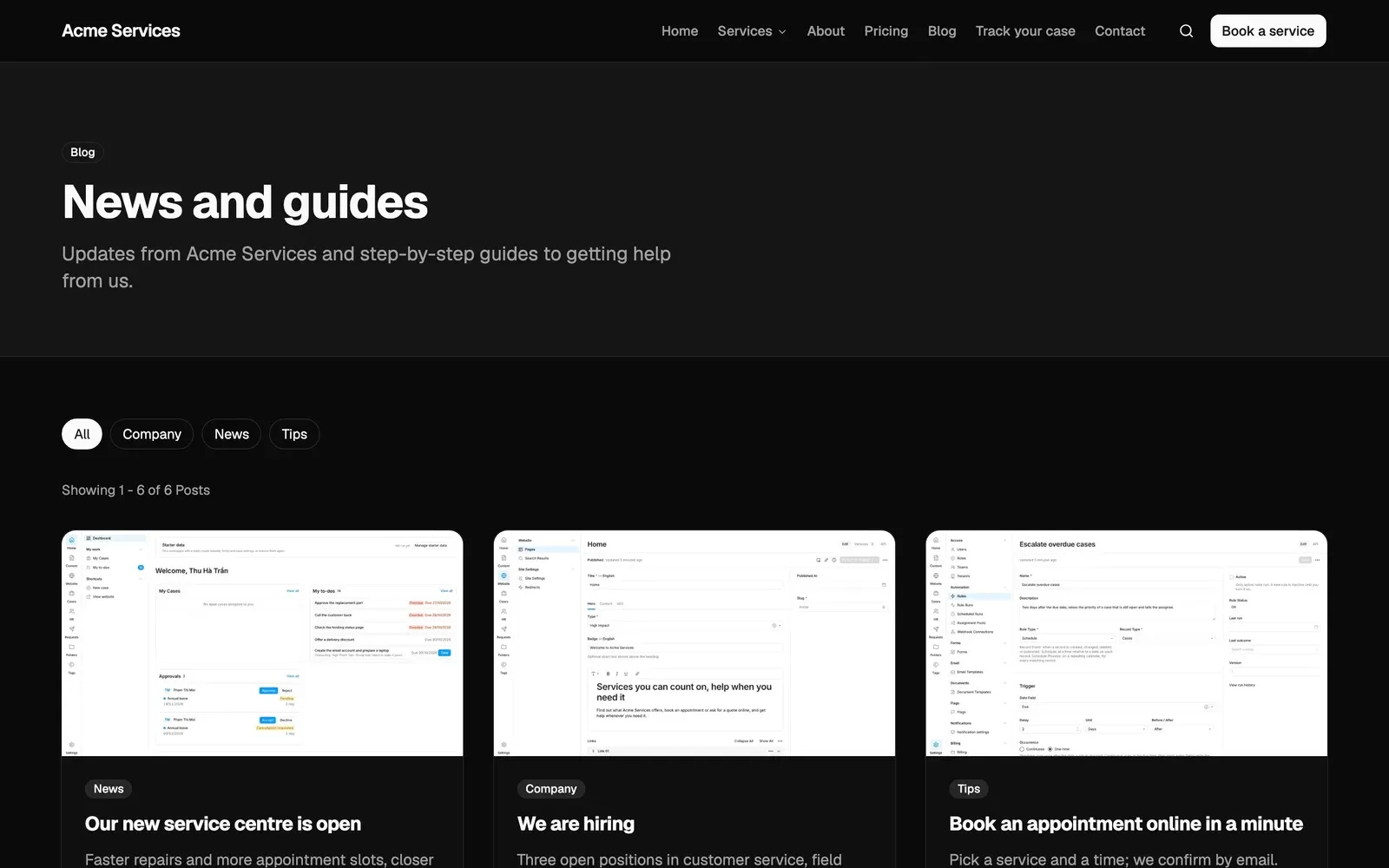Select the All filter pill

click(82, 434)
